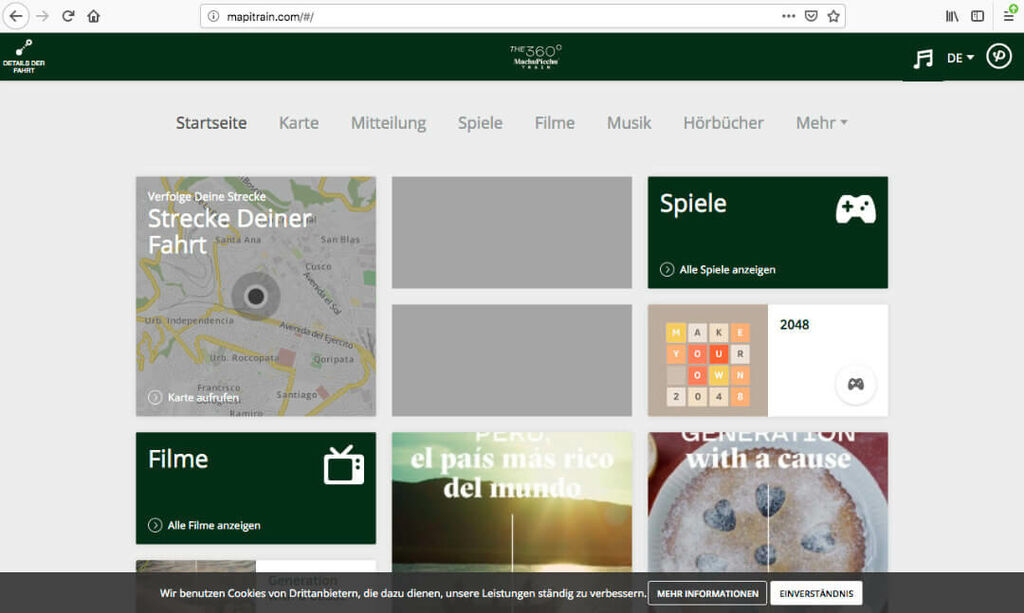Click the Mehr Informationen button
1024x613 pixels.
[707, 593]
